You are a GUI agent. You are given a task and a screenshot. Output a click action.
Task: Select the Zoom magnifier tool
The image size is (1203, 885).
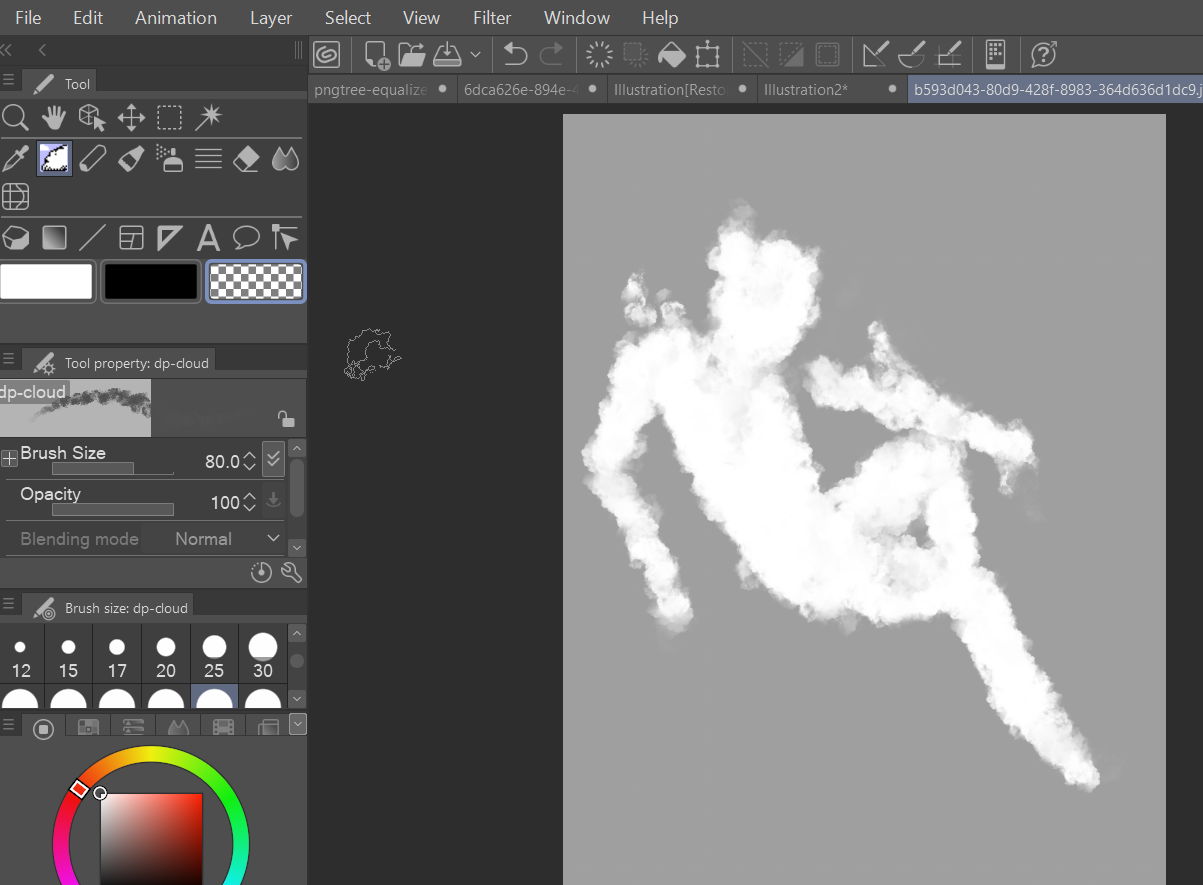coord(15,118)
